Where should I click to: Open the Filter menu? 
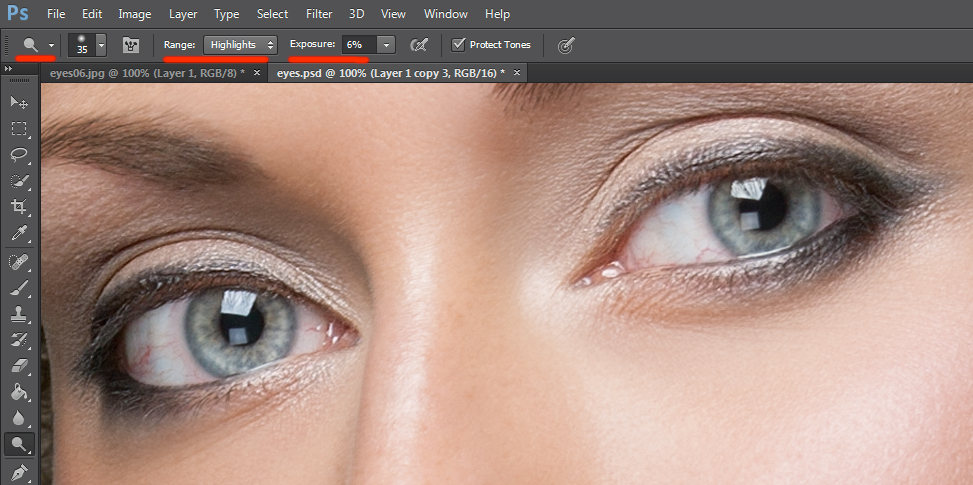[x=319, y=14]
